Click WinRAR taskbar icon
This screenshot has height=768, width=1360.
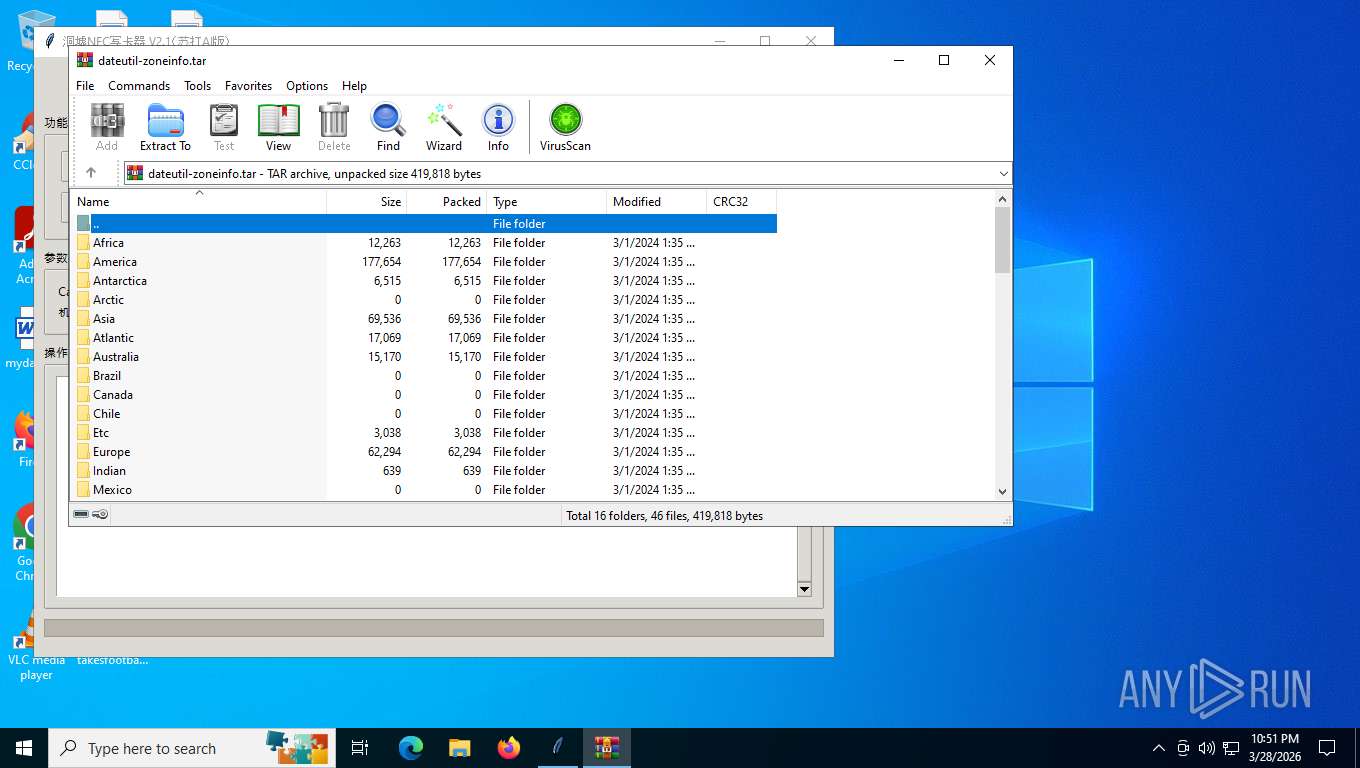coord(606,748)
